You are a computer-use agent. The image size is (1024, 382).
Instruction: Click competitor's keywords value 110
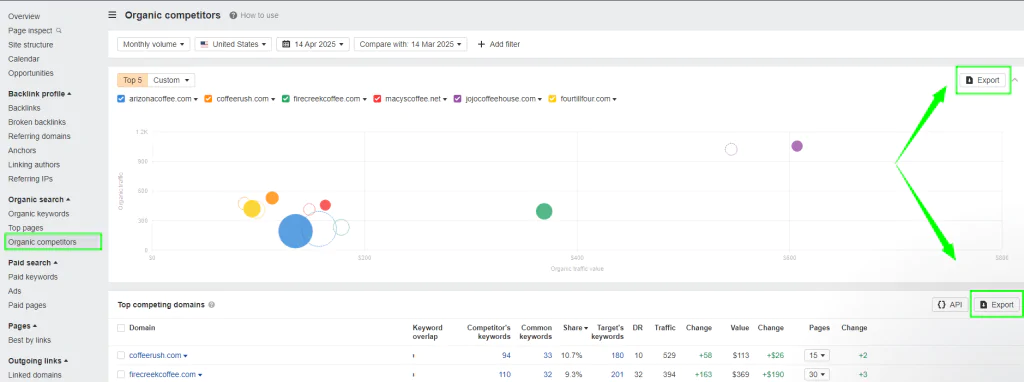pyautogui.click(x=504, y=374)
